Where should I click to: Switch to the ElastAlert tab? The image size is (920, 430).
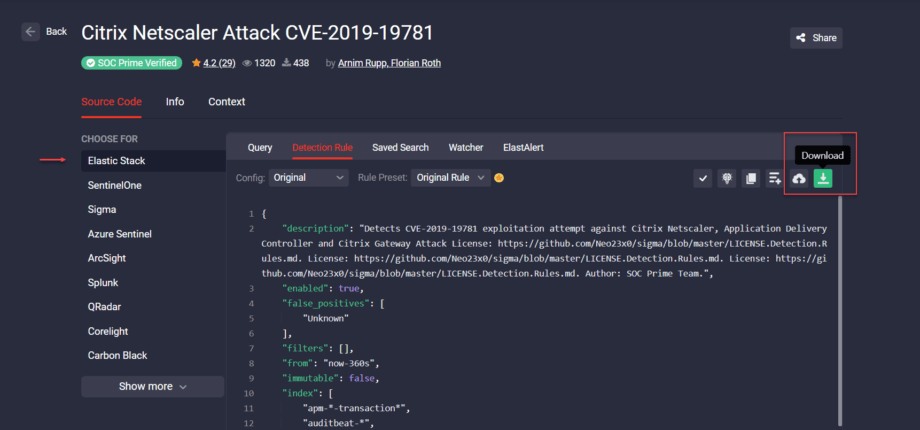(523, 148)
